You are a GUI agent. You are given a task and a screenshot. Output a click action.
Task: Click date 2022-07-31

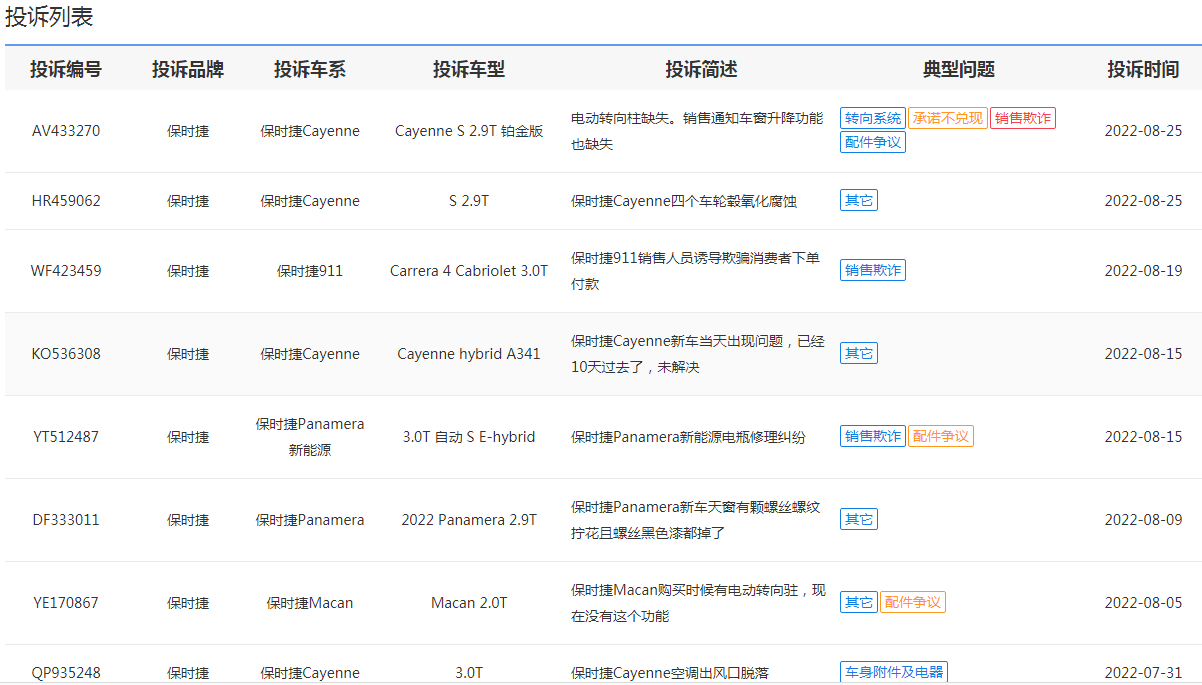tap(1143, 673)
